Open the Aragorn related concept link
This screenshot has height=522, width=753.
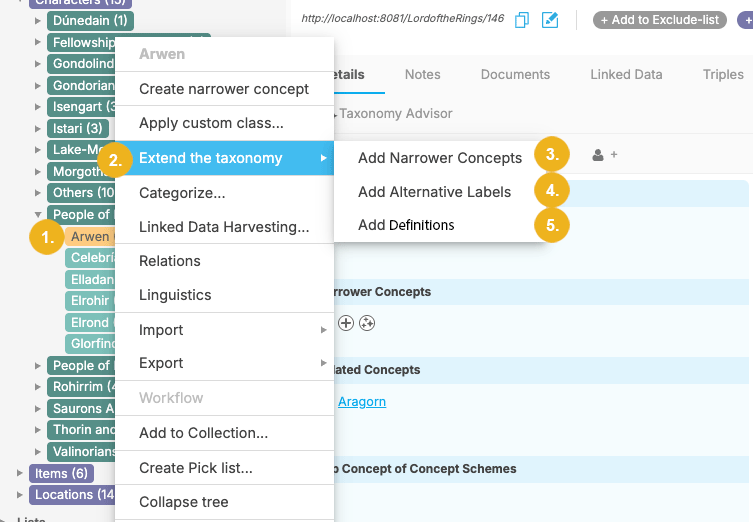[x=362, y=401]
